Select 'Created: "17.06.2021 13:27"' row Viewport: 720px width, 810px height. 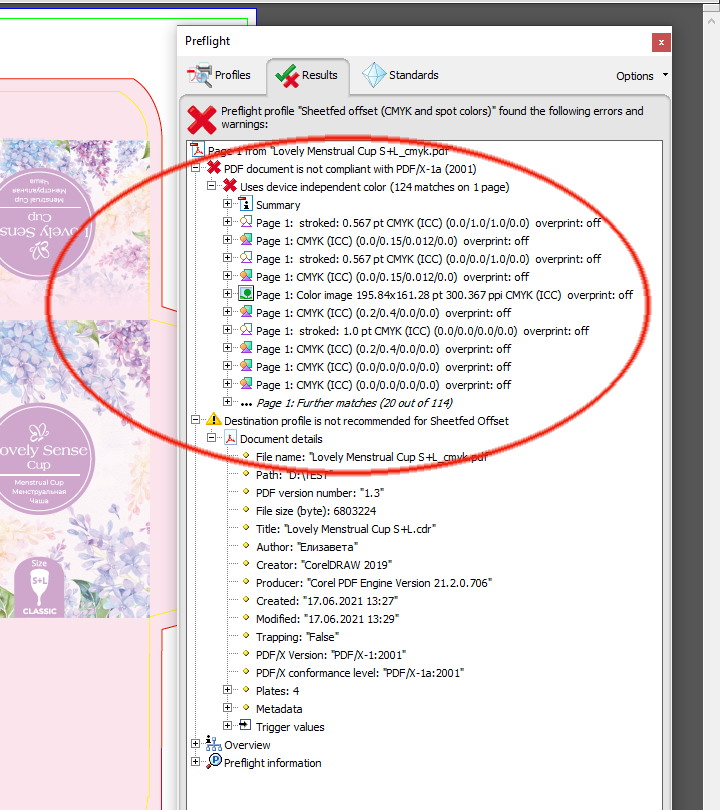(326, 601)
